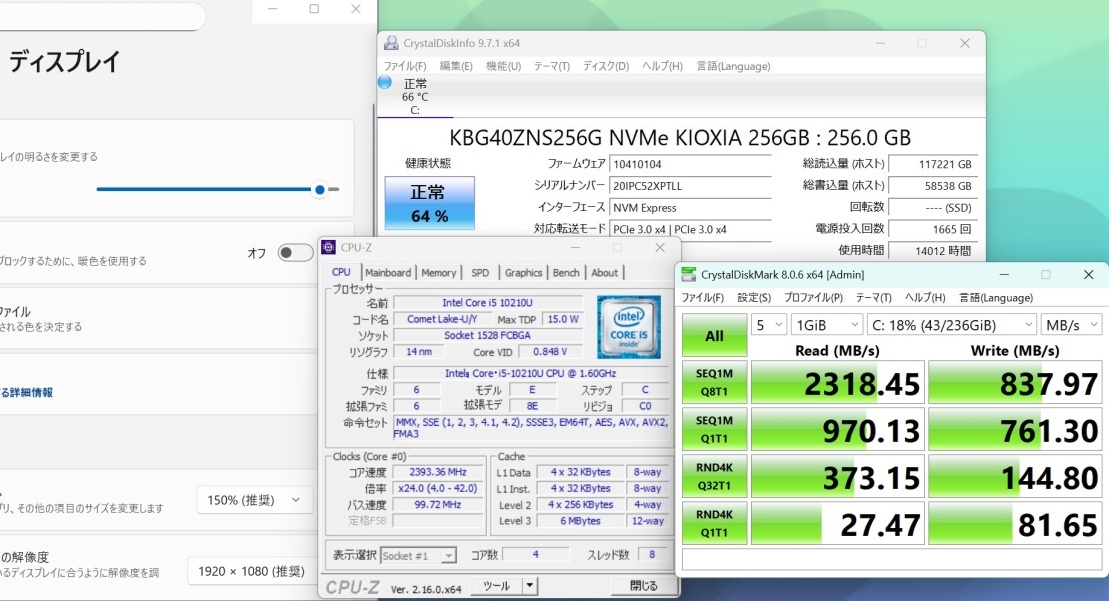Open テーマ(T) menu in CrystalDiskMark
1109x601 pixels.
pyautogui.click(x=873, y=298)
